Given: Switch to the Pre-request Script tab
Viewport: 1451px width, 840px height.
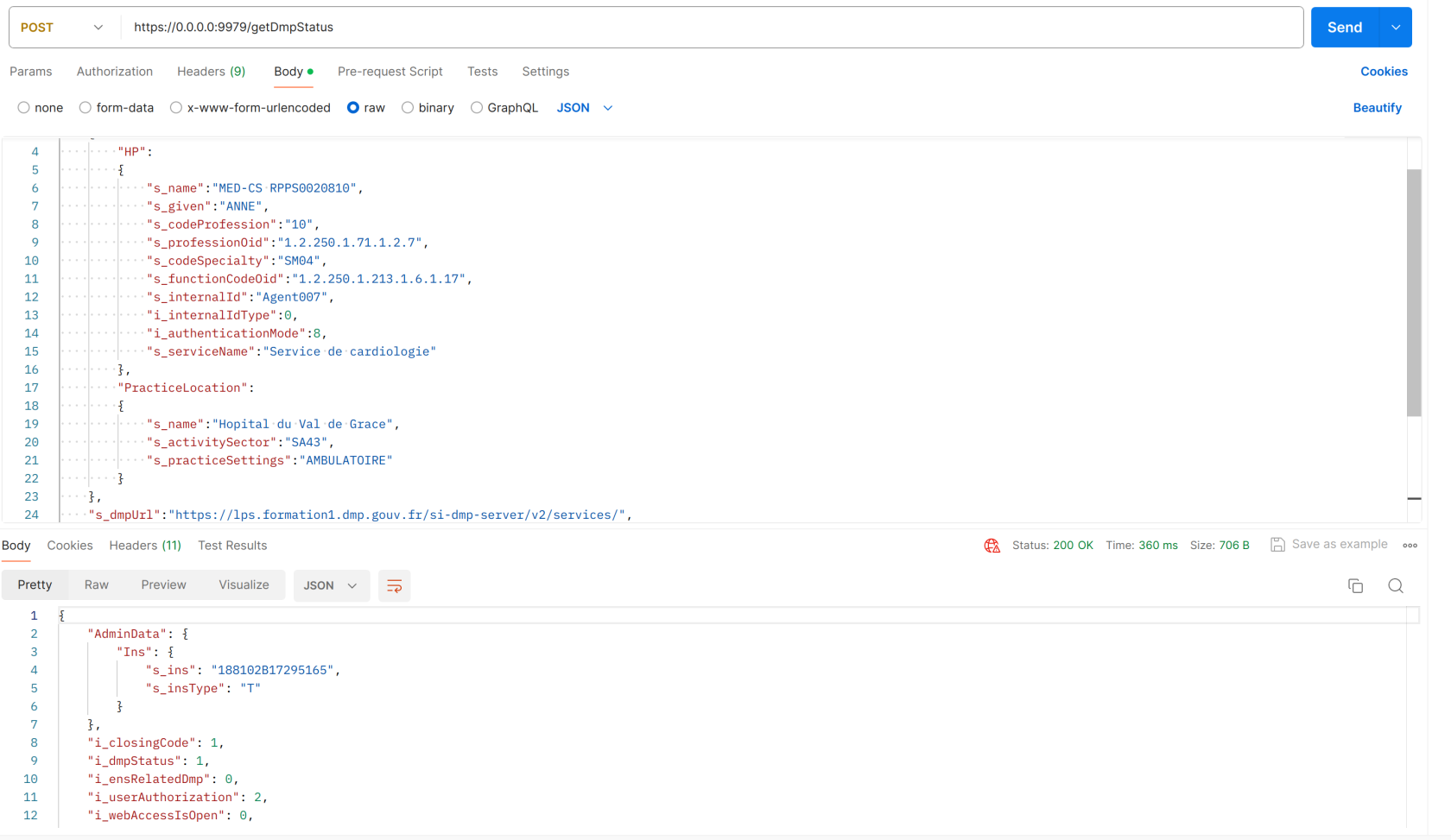Looking at the screenshot, I should click(390, 72).
